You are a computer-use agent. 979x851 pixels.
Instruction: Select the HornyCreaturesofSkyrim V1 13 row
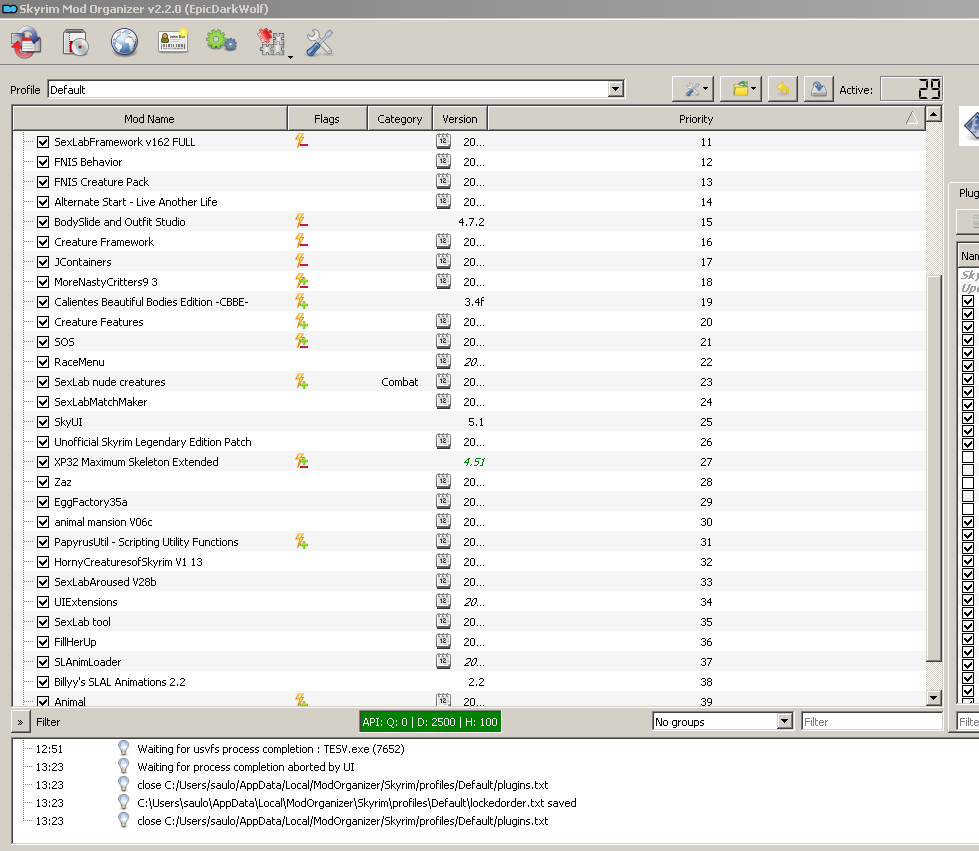468,562
